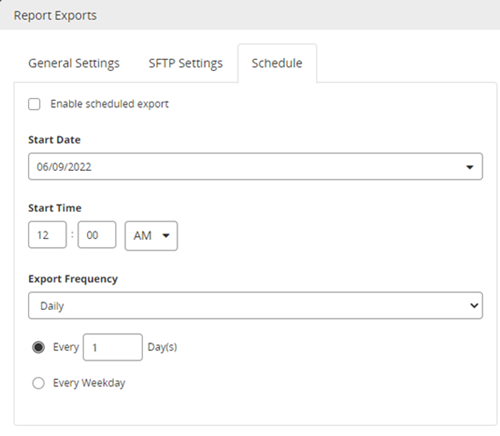Open the 06/09/2022 date picker field
This screenshot has width=500, height=436.
pyautogui.click(x=255, y=167)
